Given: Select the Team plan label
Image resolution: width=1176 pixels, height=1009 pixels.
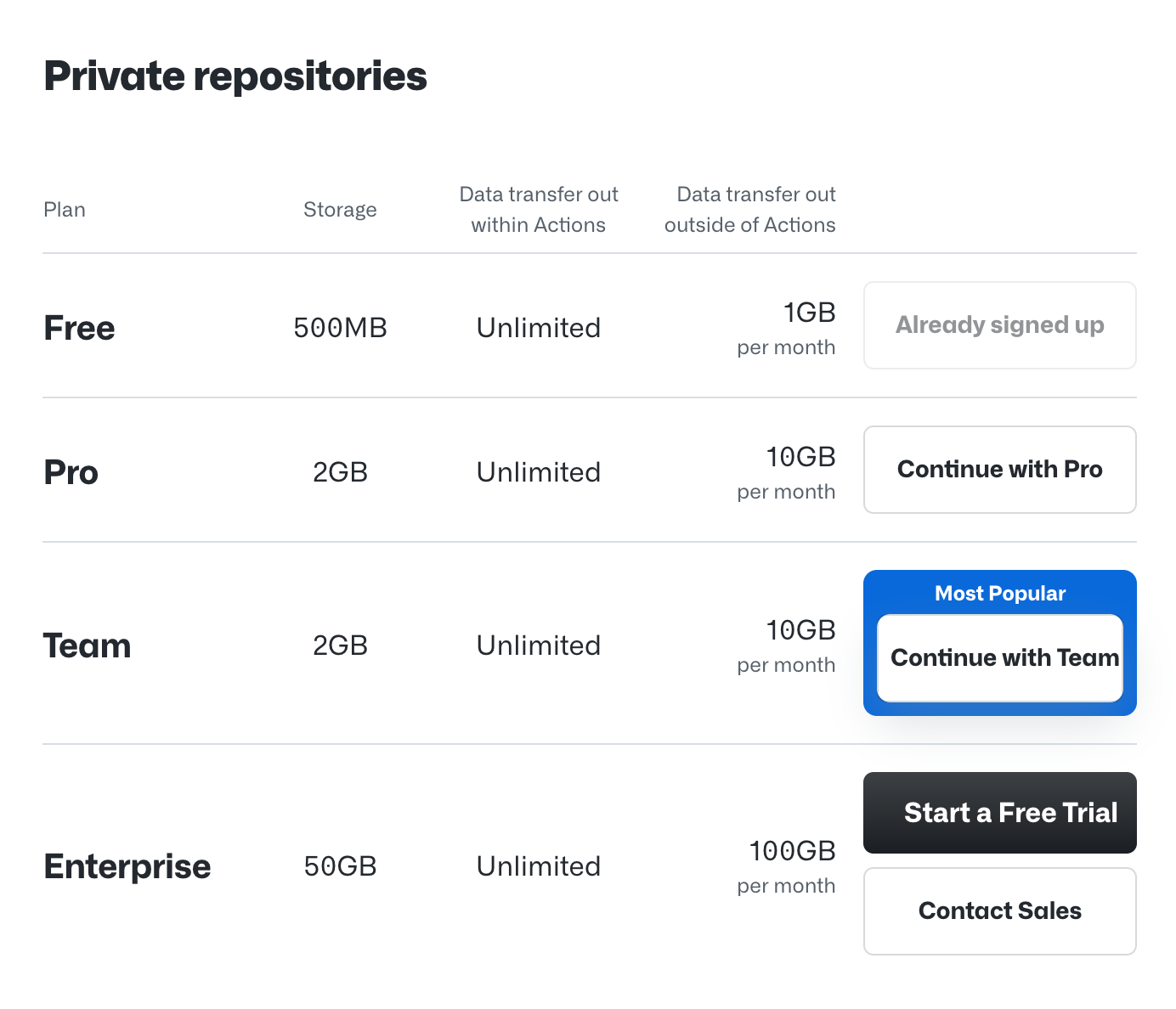Looking at the screenshot, I should click(x=87, y=645).
